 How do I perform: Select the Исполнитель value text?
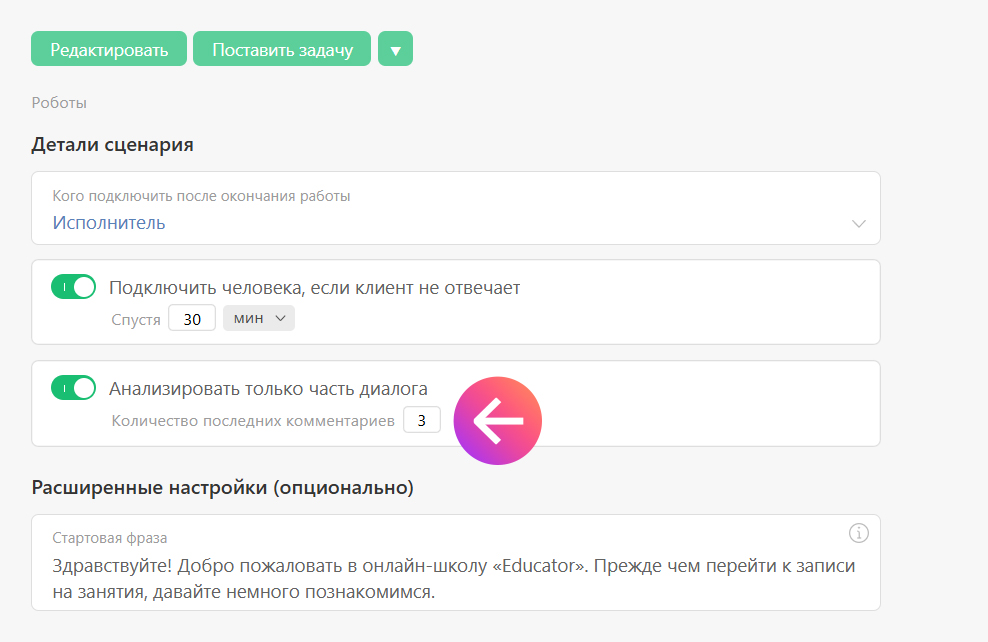109,223
